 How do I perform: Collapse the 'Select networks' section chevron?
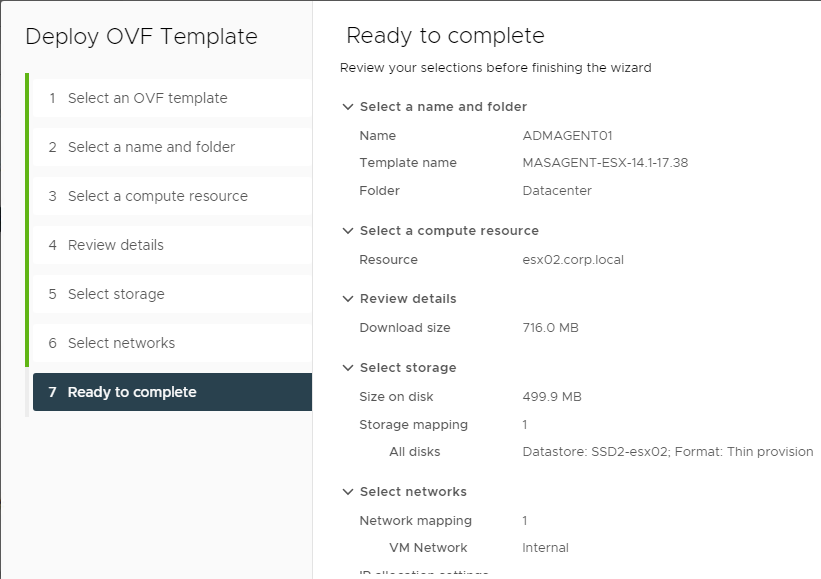click(348, 492)
